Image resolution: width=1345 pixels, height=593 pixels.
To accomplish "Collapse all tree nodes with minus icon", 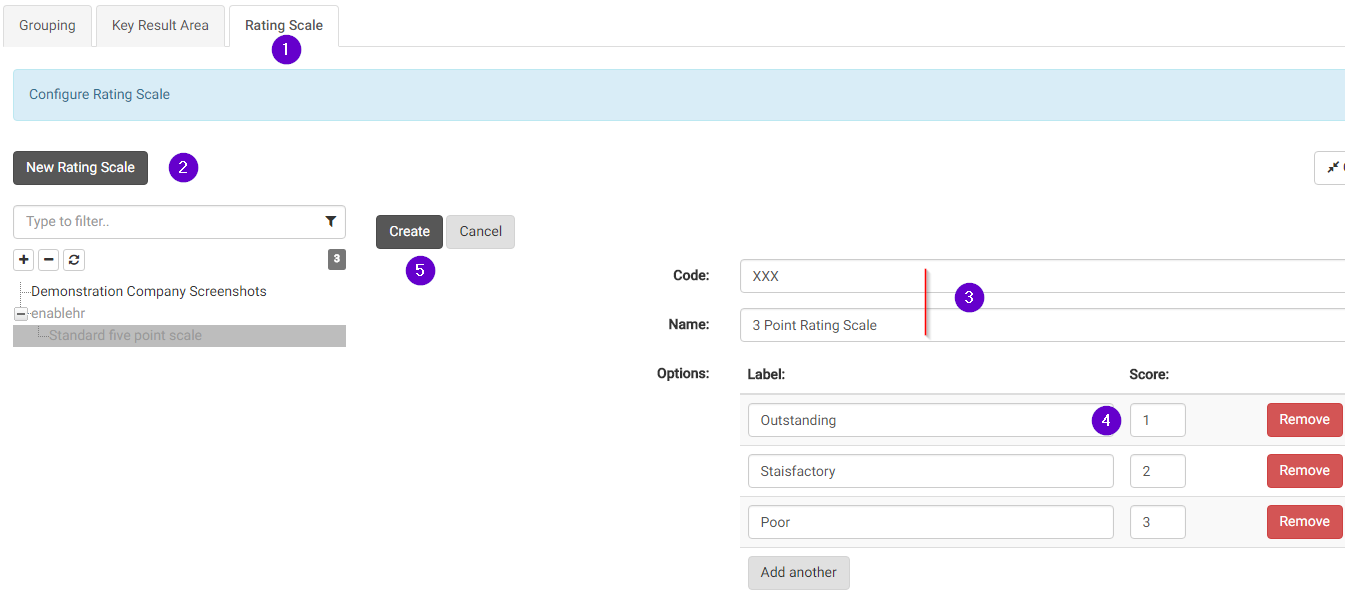I will (48, 260).
